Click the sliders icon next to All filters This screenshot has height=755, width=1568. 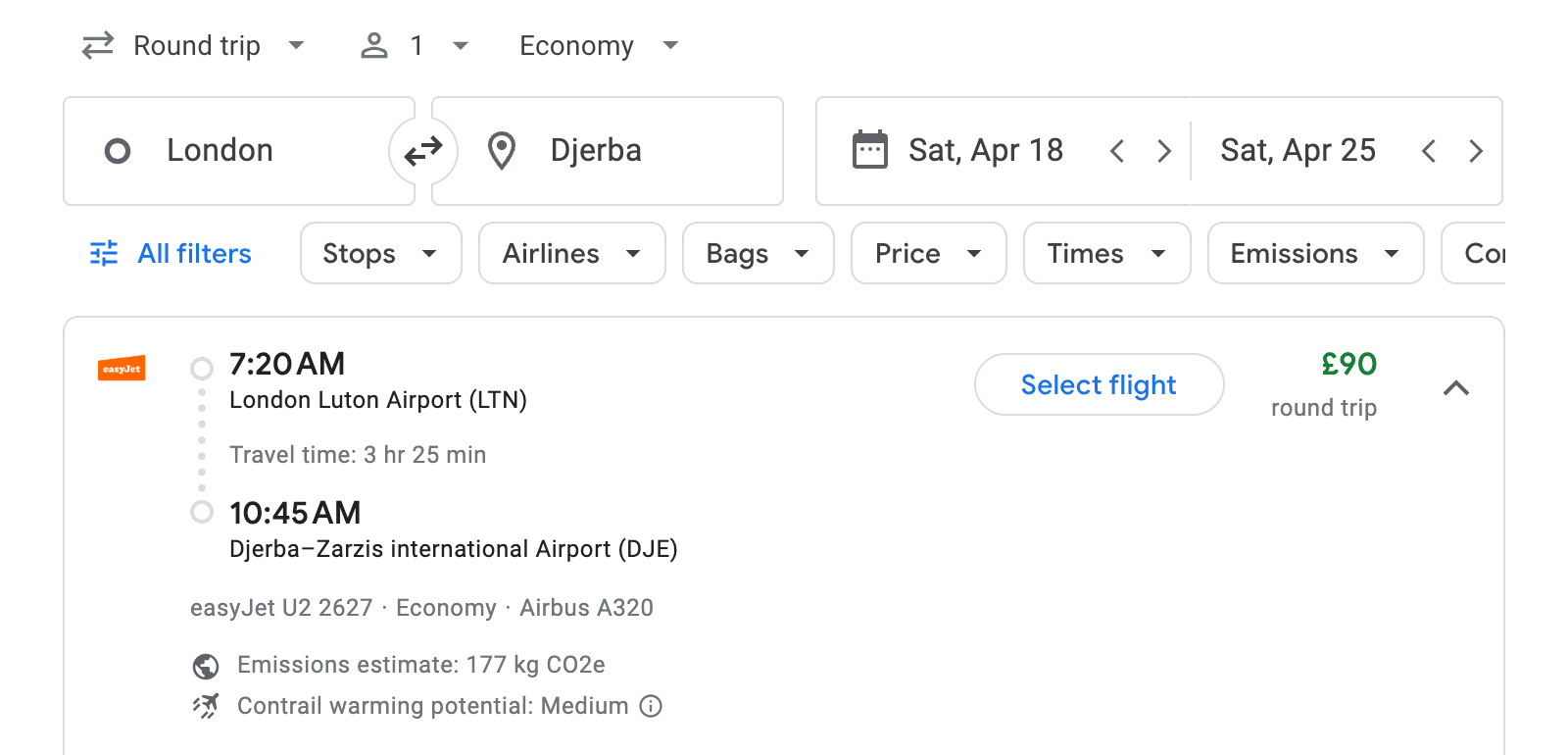[102, 253]
